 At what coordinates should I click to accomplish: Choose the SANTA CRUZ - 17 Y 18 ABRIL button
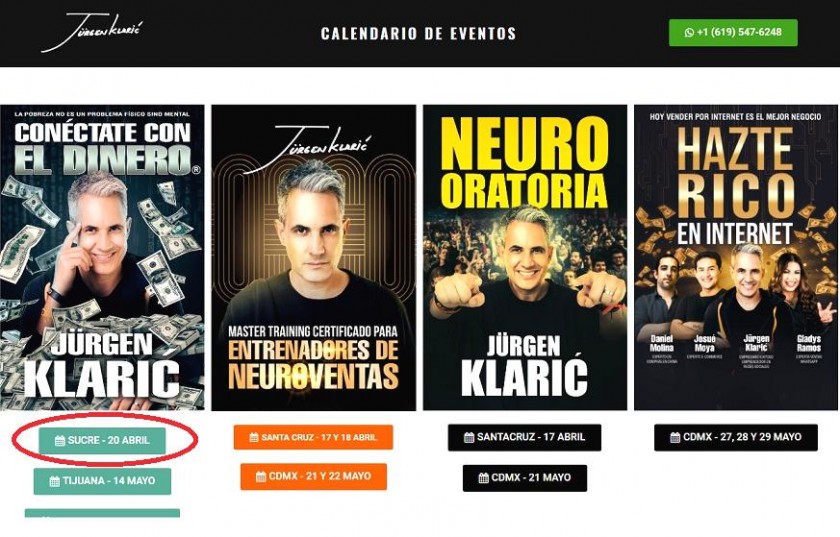coord(313,437)
